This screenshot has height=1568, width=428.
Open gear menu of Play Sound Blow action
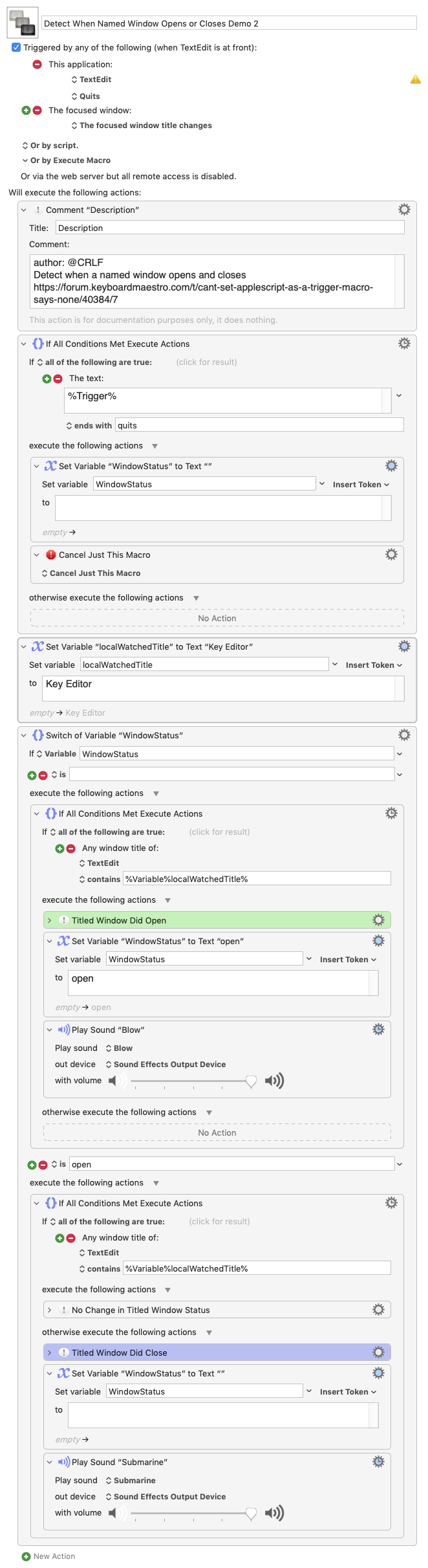tap(378, 1029)
